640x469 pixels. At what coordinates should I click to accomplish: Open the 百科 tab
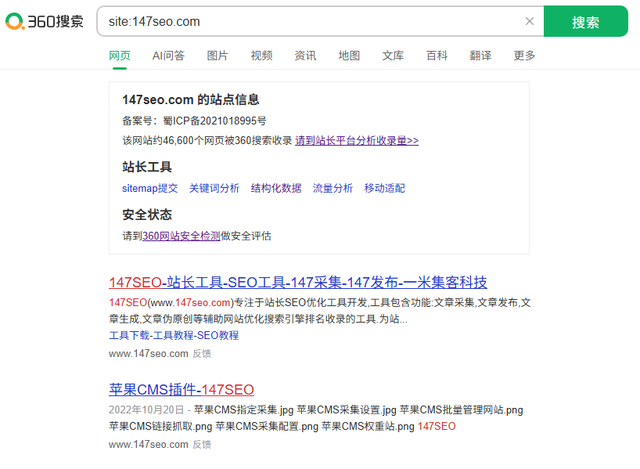coord(437,55)
